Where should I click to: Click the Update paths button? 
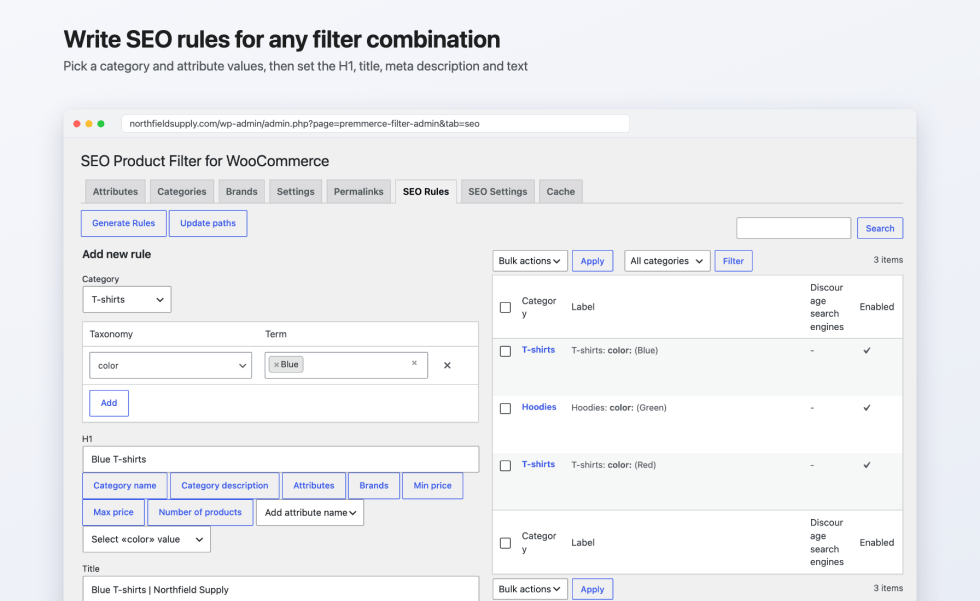(x=208, y=223)
